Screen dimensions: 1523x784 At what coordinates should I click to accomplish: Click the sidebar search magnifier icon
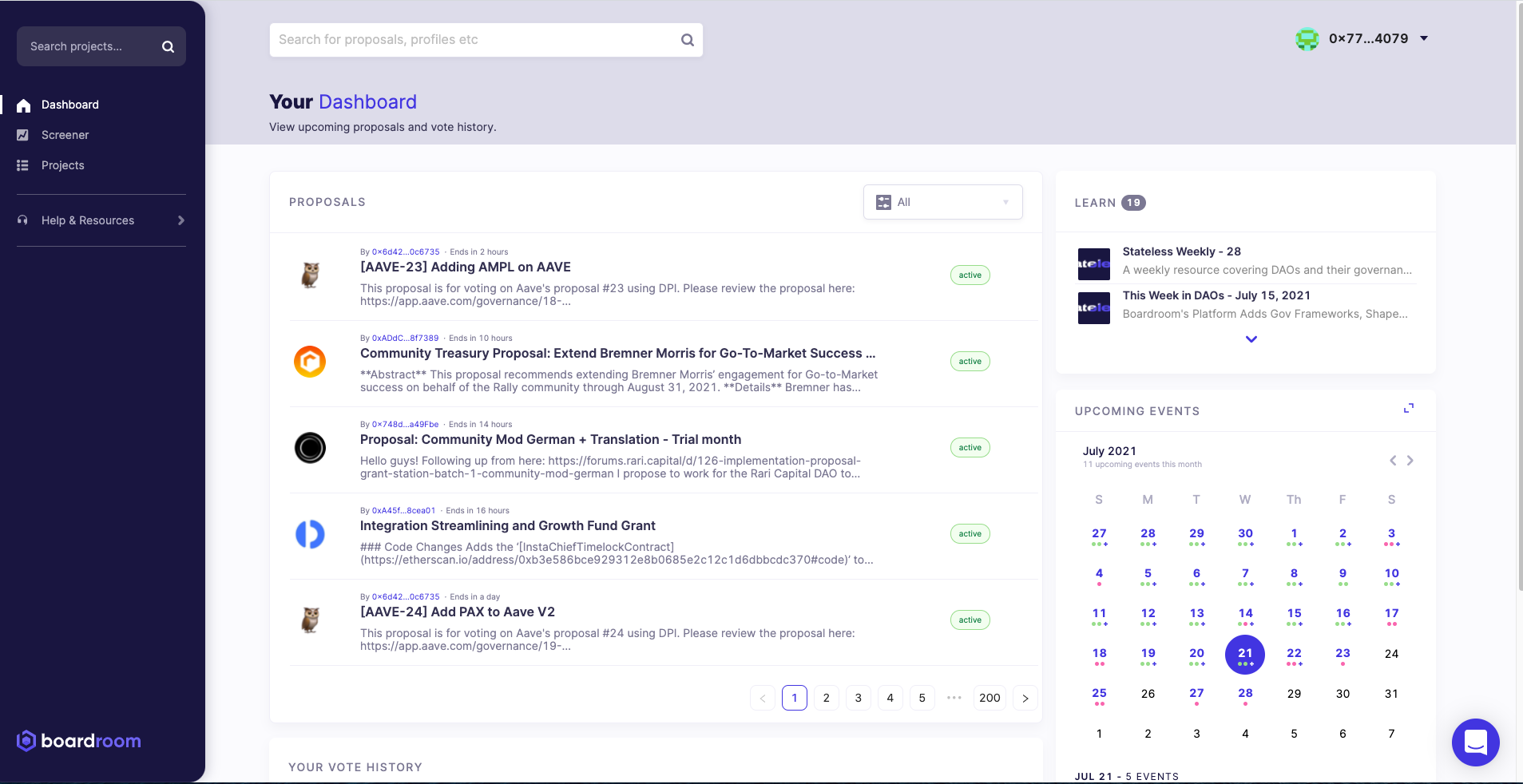click(168, 46)
